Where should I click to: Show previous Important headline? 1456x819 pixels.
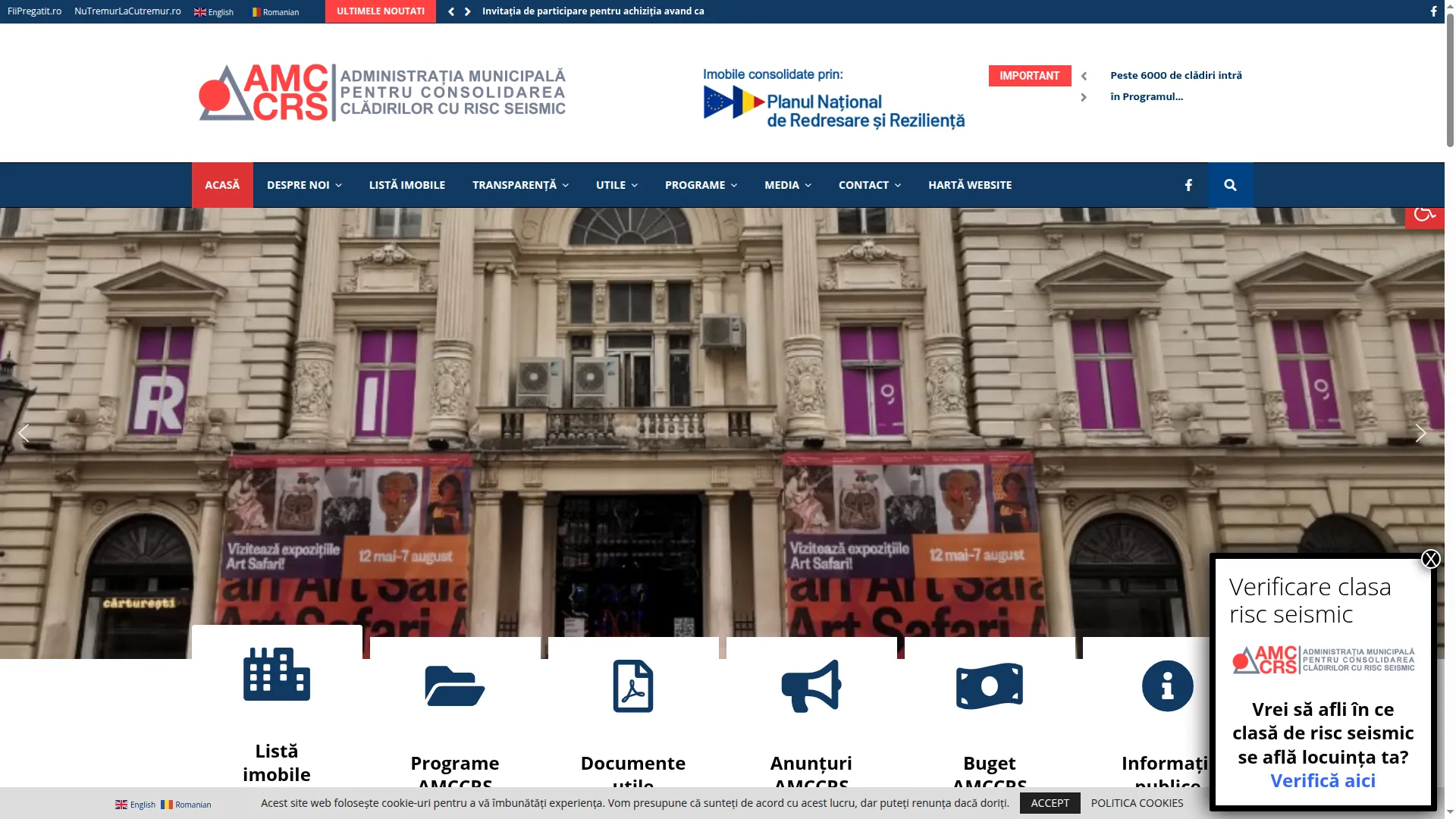1084,76
